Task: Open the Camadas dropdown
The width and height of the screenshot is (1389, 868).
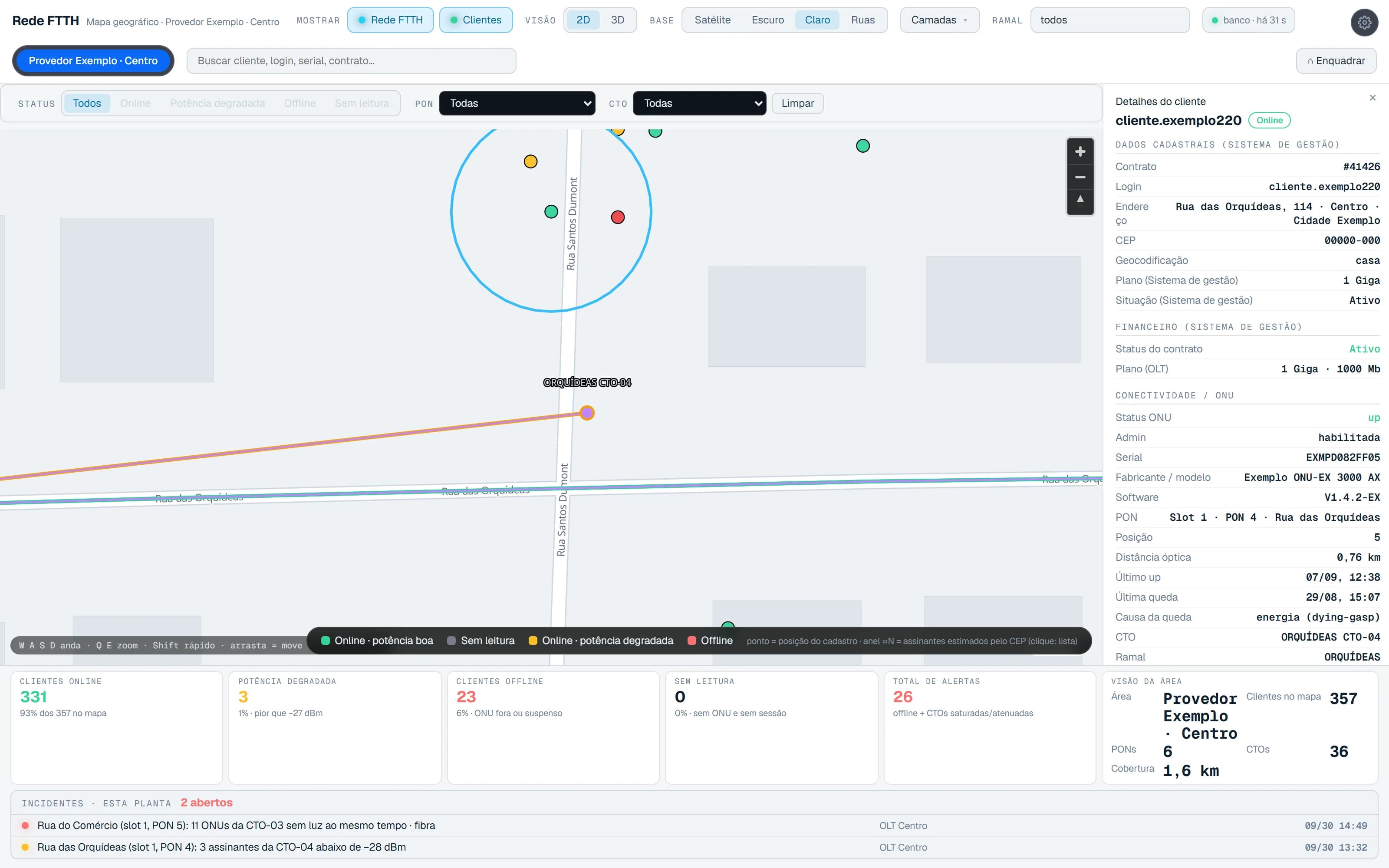Action: pyautogui.click(x=940, y=20)
